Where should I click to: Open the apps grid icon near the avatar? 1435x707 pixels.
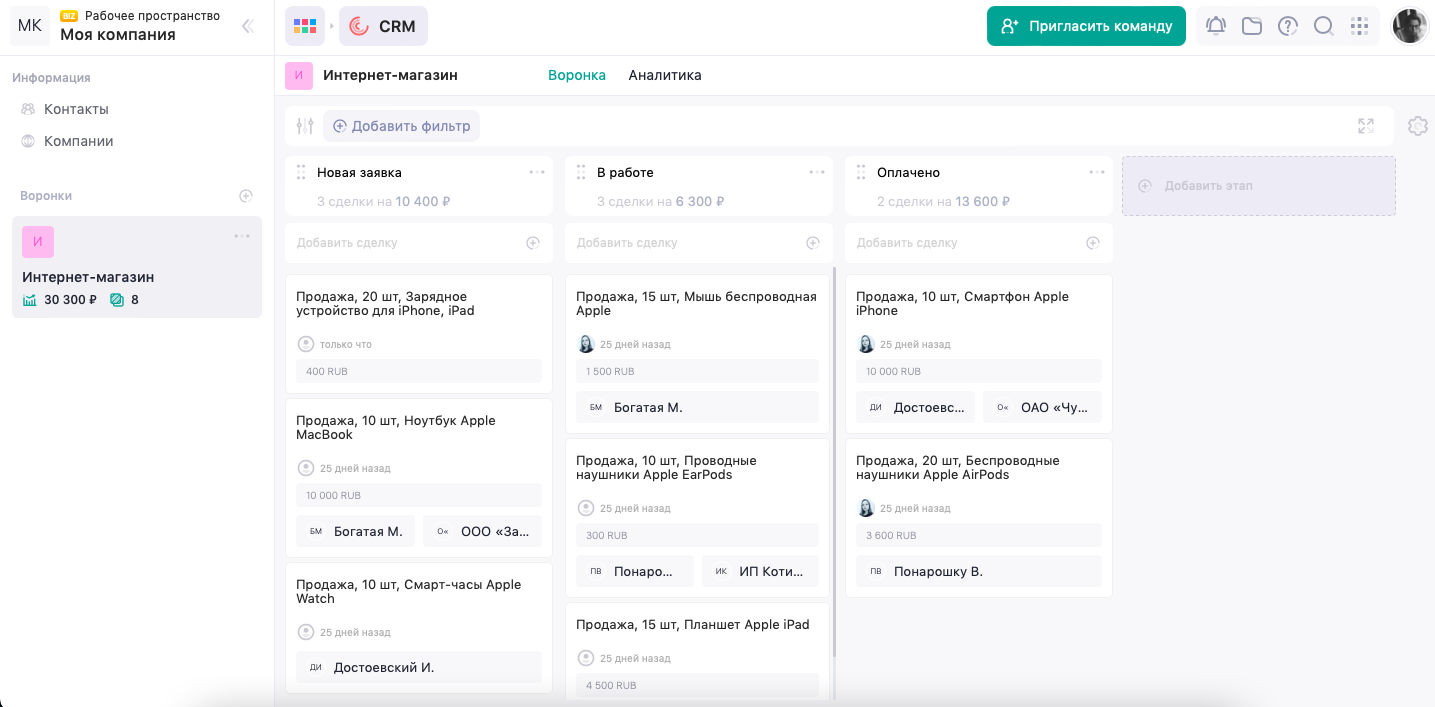[1360, 26]
